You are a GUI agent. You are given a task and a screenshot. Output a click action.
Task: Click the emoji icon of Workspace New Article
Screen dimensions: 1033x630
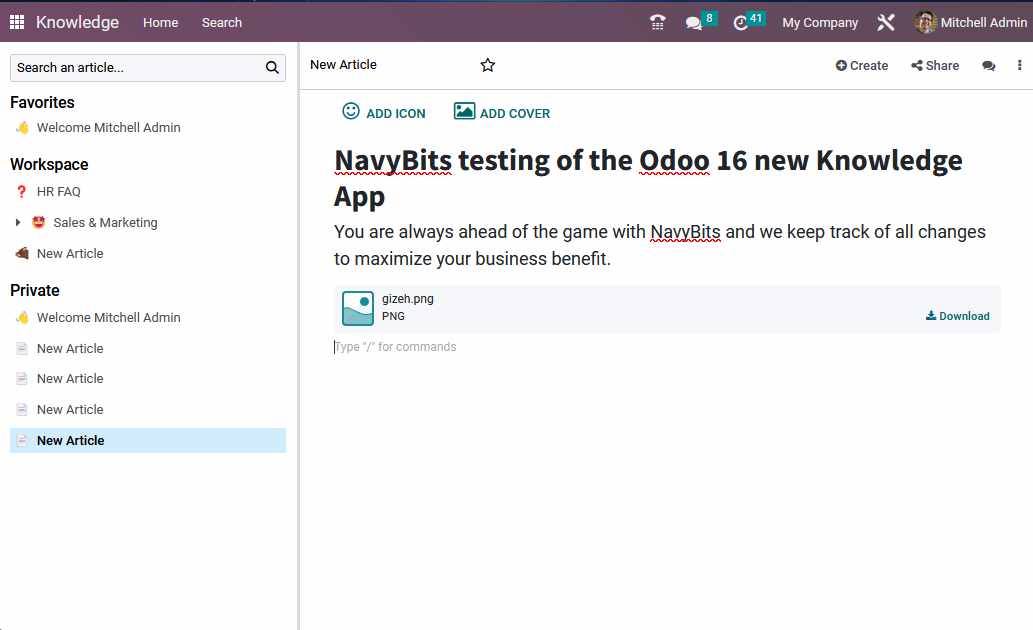pos(22,253)
